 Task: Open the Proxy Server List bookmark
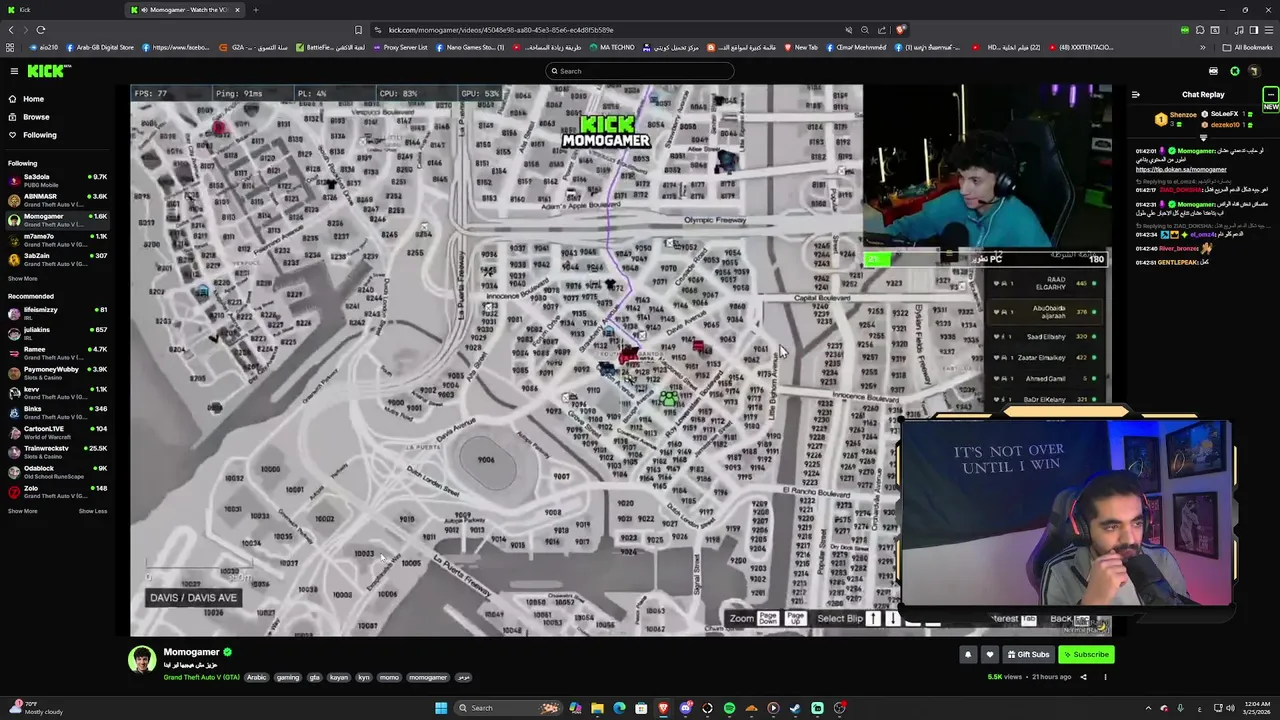(399, 47)
